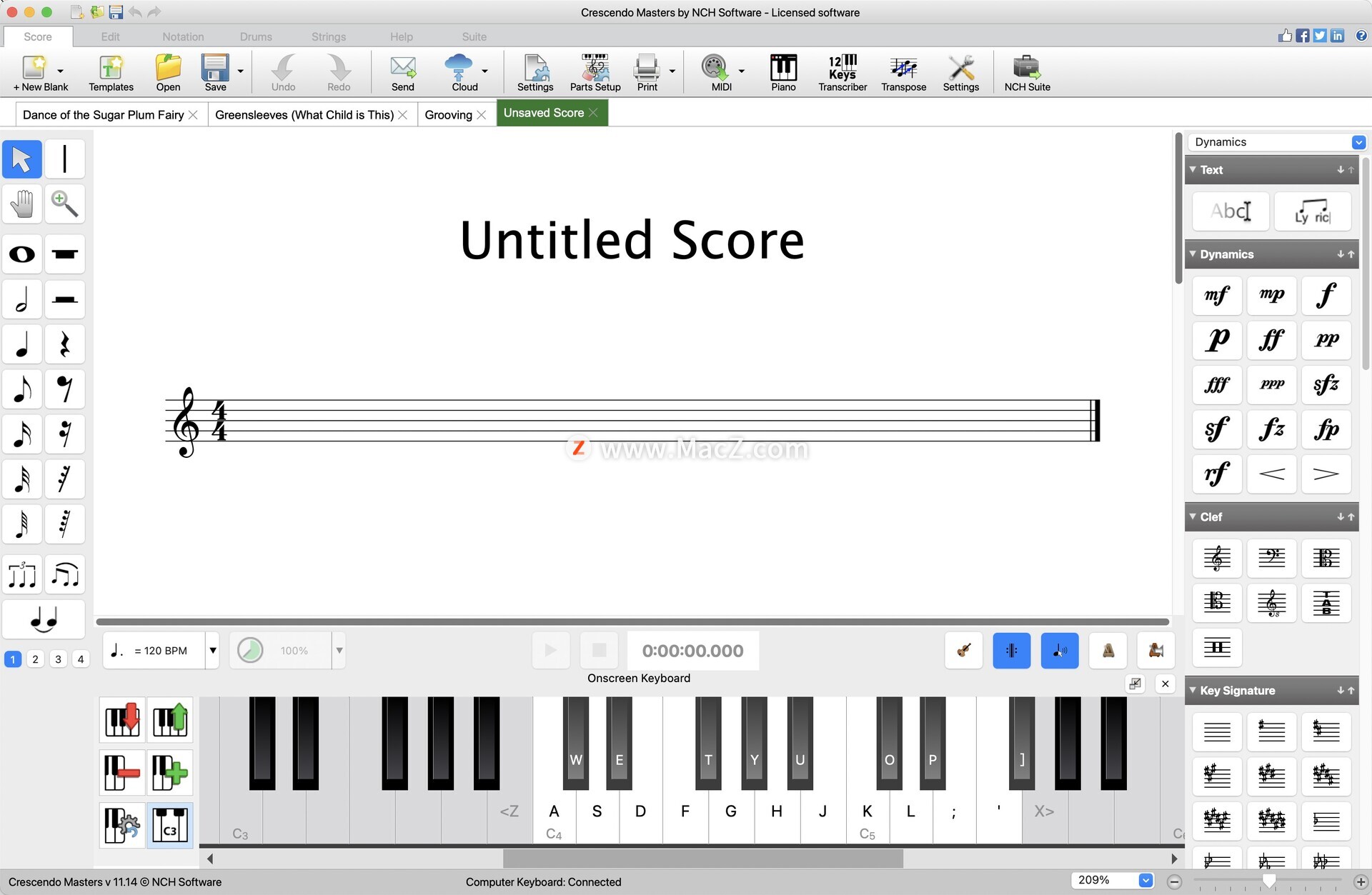This screenshot has height=895, width=1372.
Task: Toggle the select arrow tool
Action: [x=22, y=159]
